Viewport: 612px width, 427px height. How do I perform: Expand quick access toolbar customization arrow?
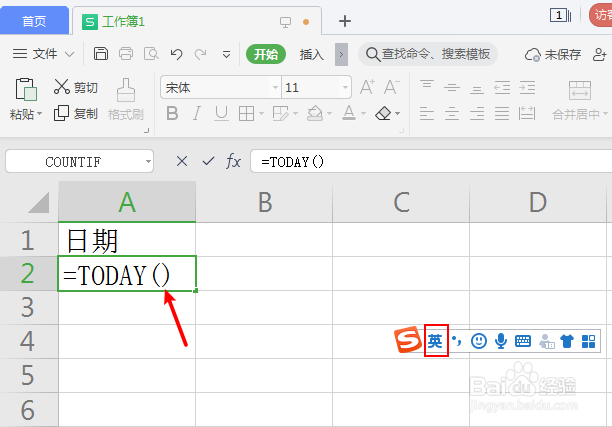pos(226,54)
